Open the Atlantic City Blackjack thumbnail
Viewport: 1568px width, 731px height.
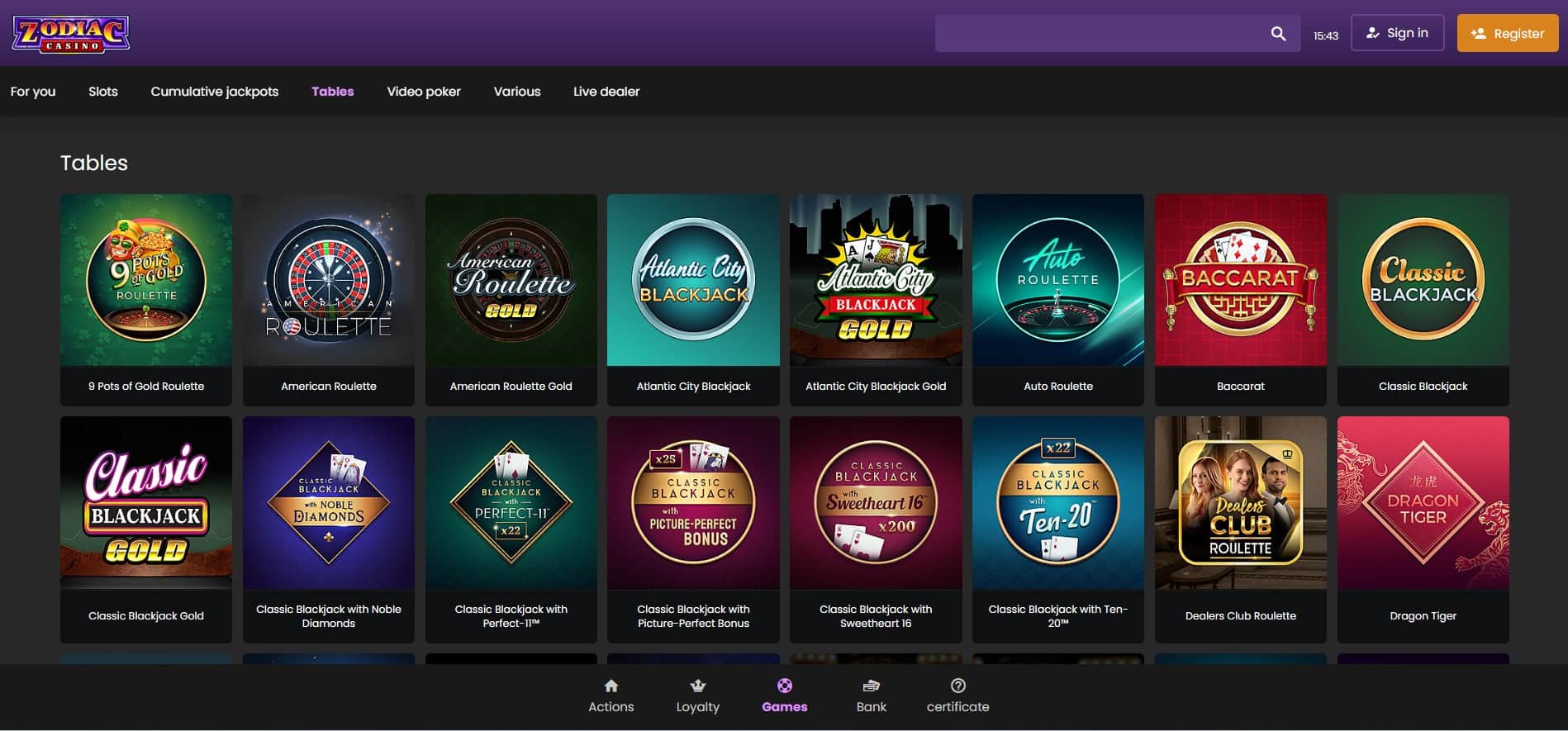coord(693,280)
